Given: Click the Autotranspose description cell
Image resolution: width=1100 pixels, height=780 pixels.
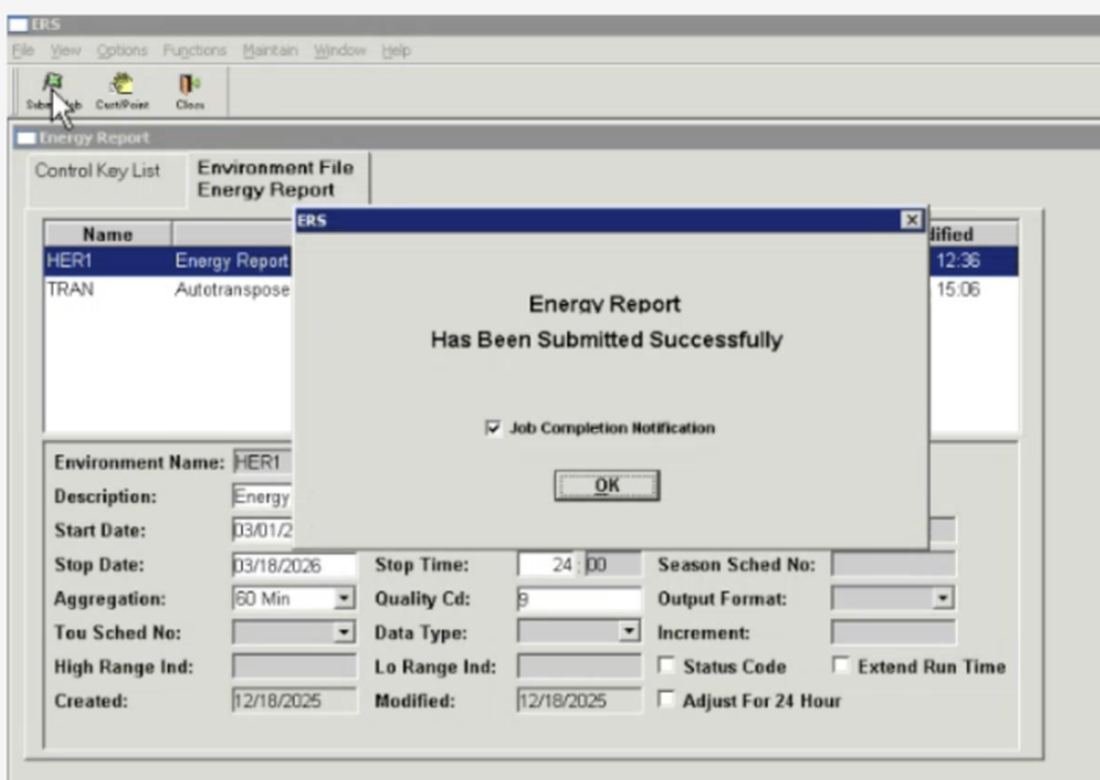Looking at the screenshot, I should pyautogui.click(x=232, y=289).
